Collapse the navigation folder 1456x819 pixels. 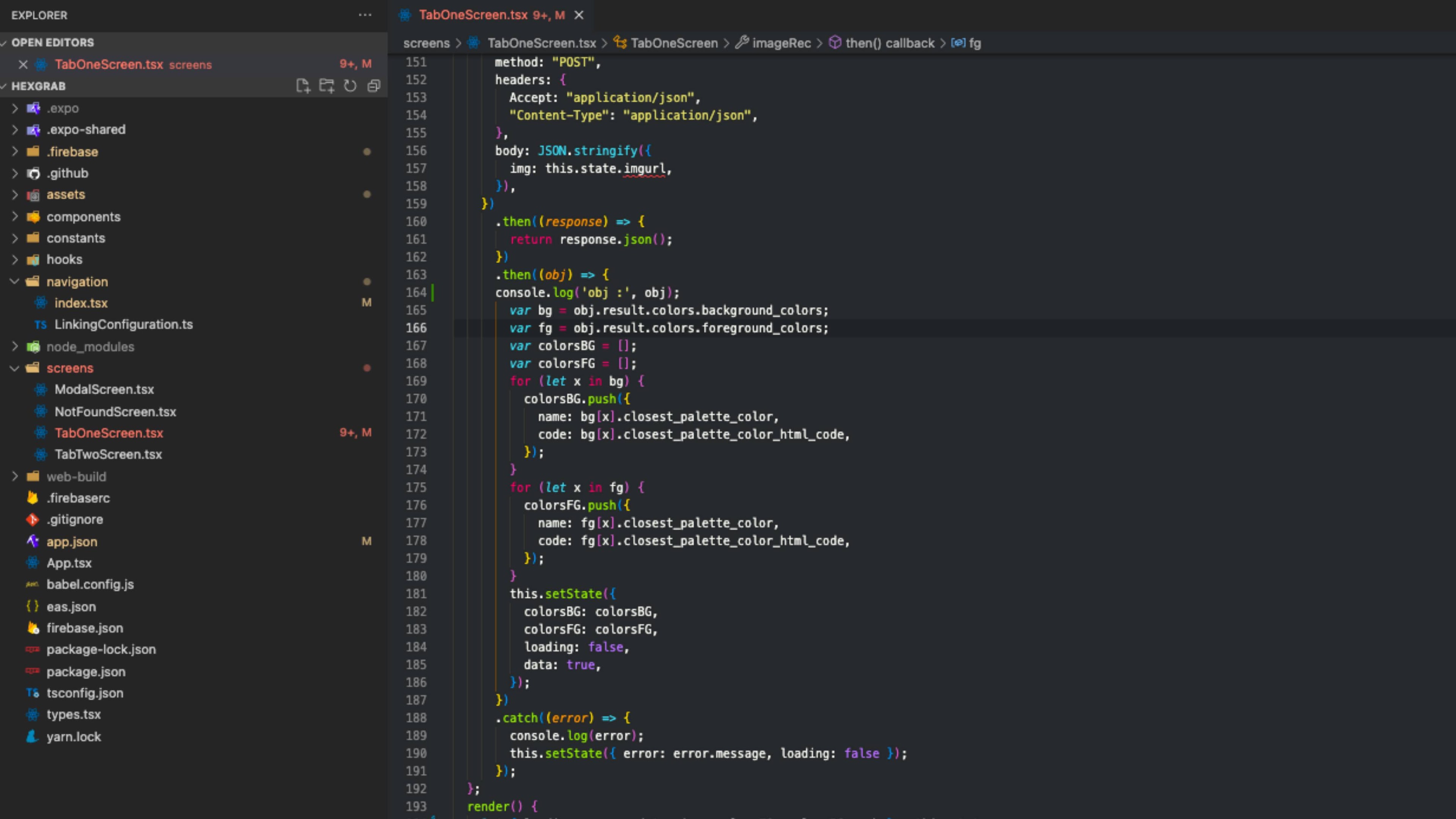coord(15,281)
